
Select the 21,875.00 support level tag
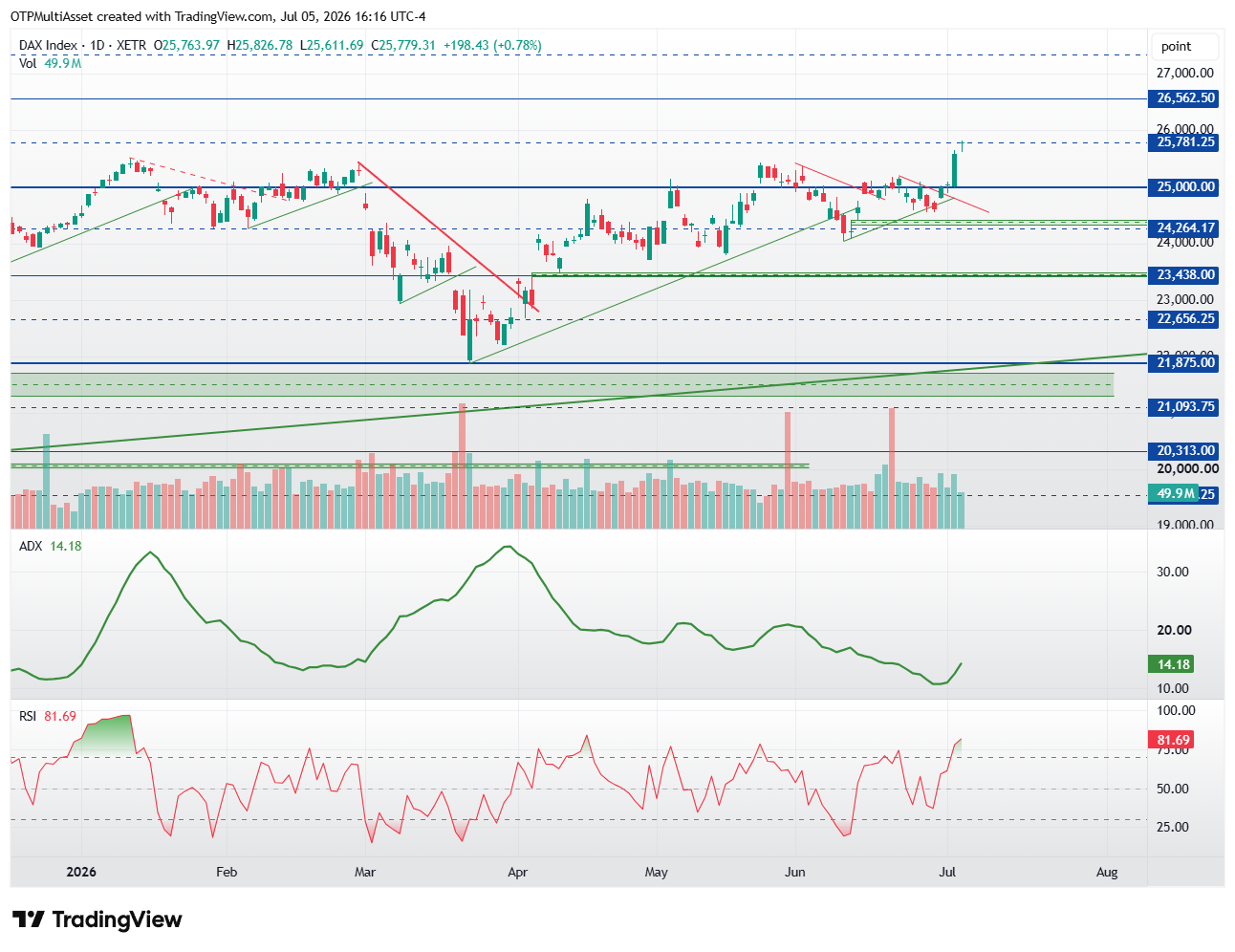1183,363
